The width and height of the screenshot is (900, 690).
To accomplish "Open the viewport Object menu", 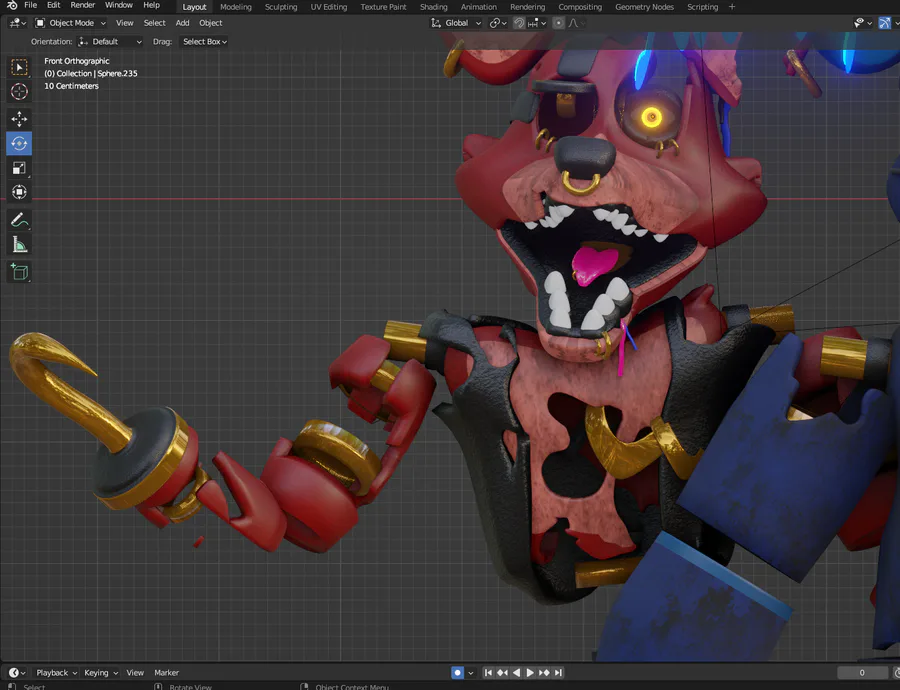I will pyautogui.click(x=211, y=23).
